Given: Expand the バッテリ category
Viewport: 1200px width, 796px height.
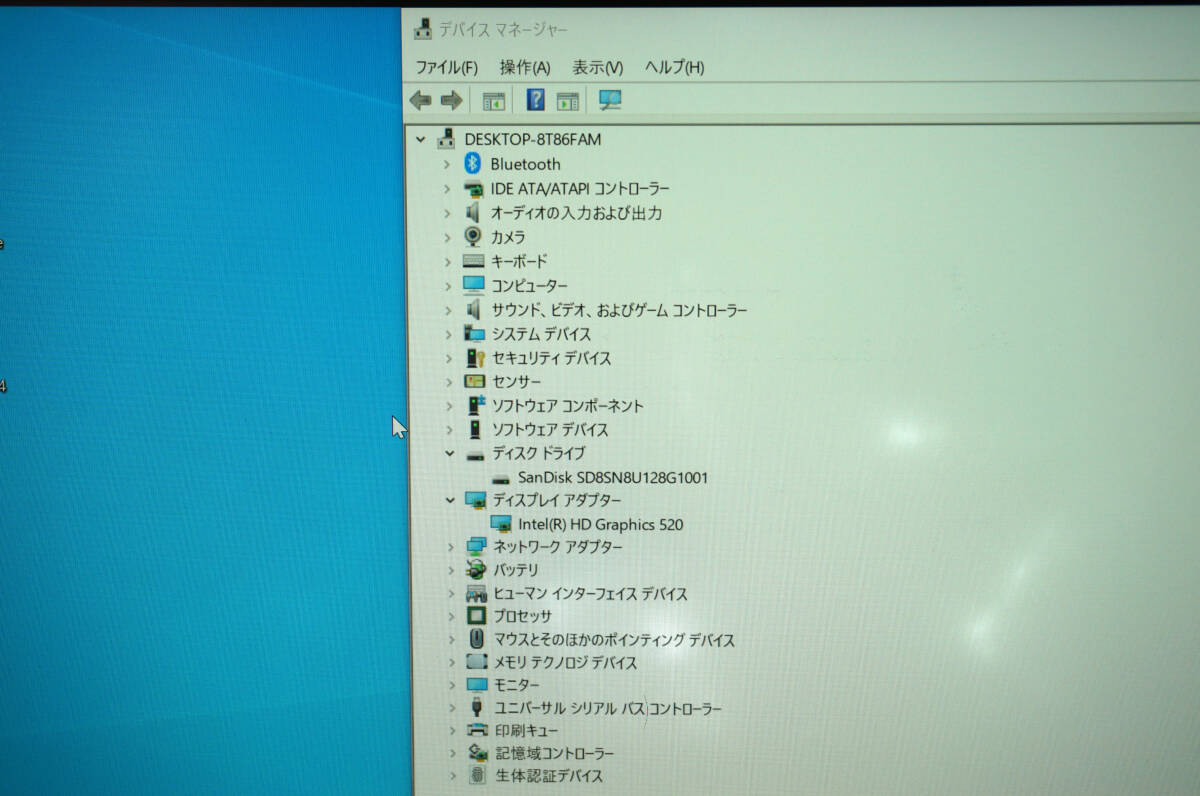Looking at the screenshot, I should (450, 570).
